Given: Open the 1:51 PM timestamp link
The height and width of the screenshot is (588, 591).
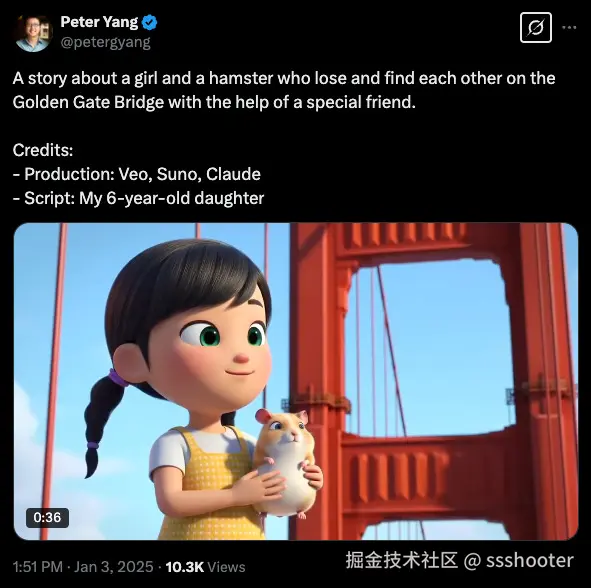Looking at the screenshot, I should [38, 567].
